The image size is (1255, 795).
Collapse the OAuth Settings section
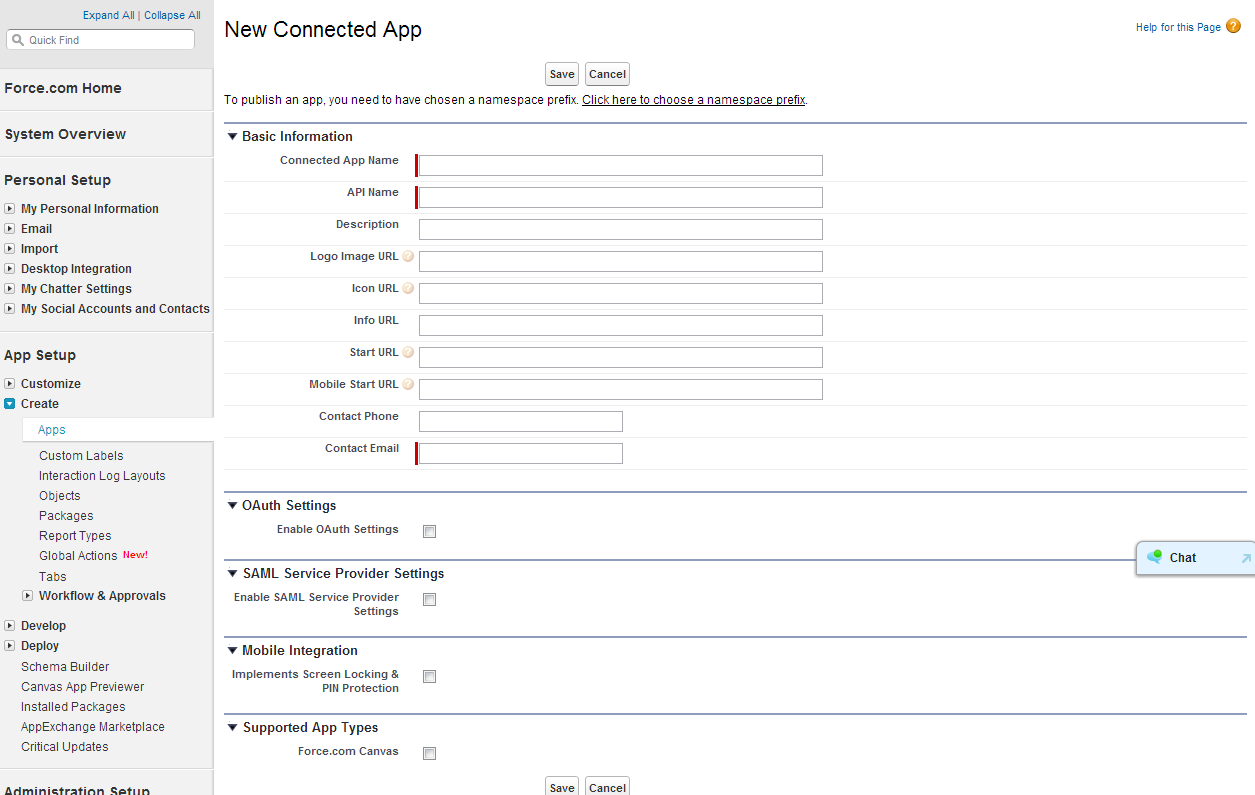tap(232, 506)
